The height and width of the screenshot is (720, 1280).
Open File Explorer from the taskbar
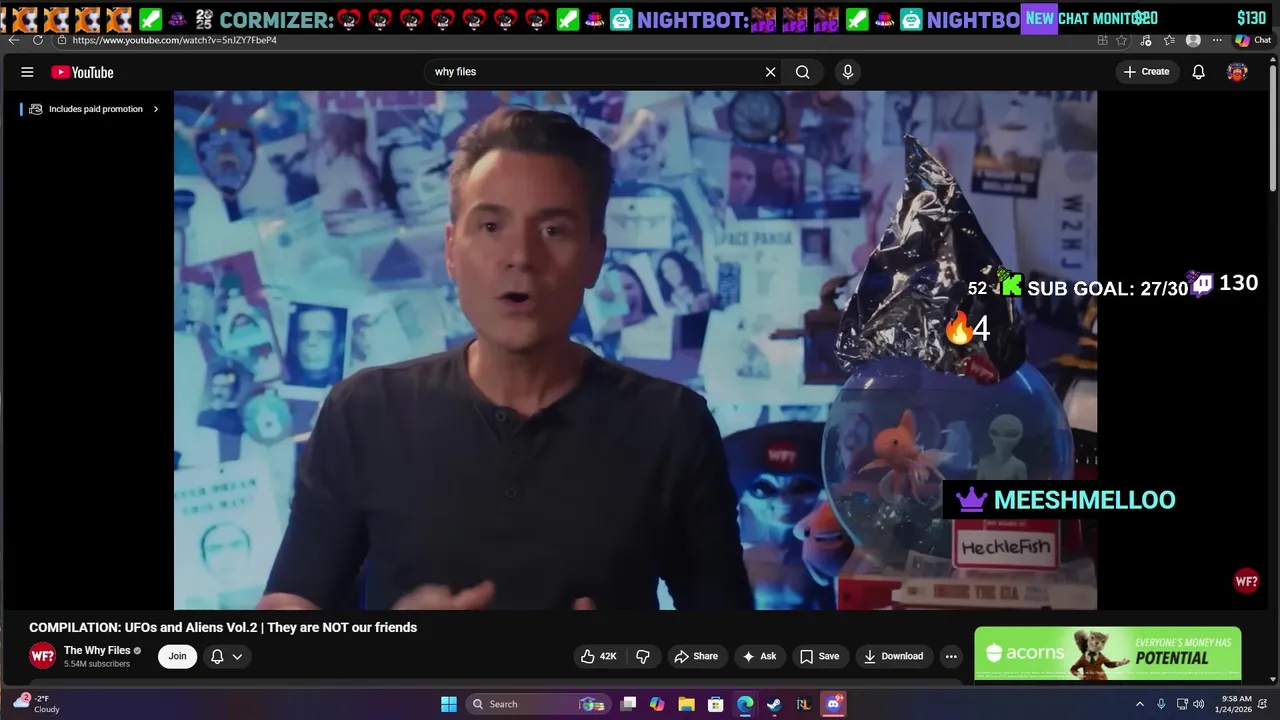point(686,704)
